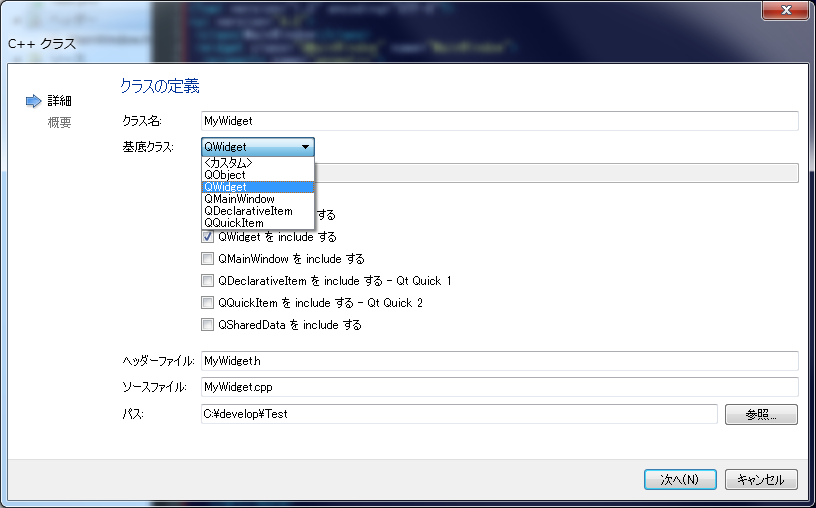
Task: Proceed with 次へ(N) button
Action: click(680, 479)
